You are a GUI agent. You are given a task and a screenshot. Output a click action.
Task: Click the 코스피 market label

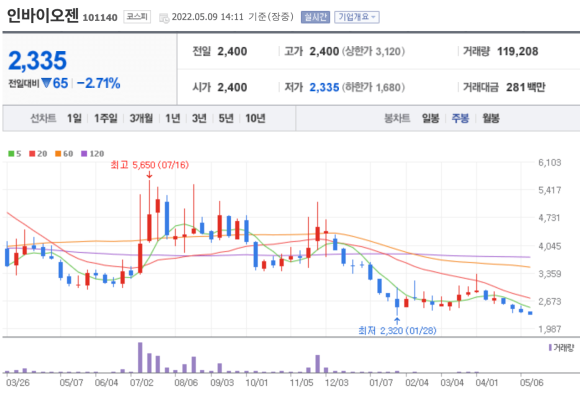pos(137,17)
